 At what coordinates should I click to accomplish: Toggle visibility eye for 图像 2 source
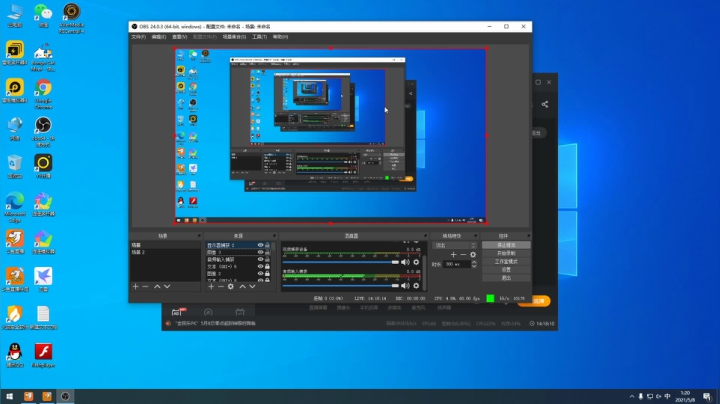click(x=260, y=273)
